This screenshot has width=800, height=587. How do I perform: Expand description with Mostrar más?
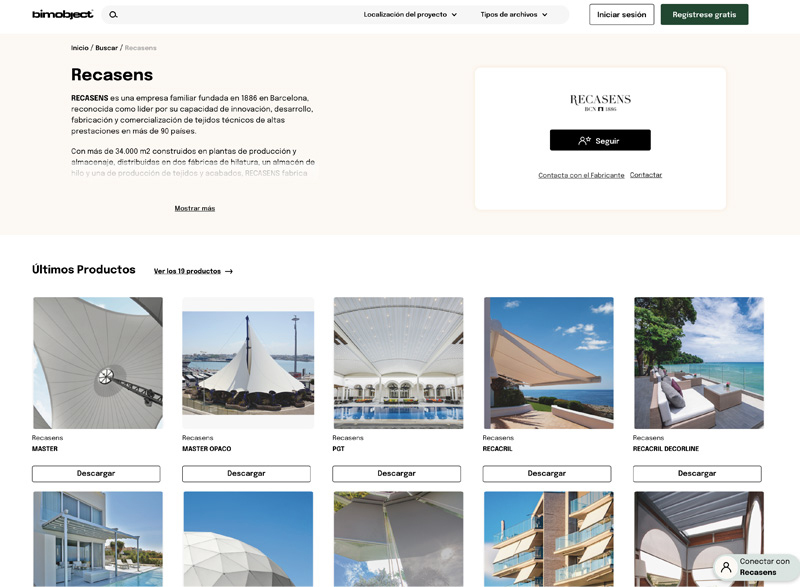pos(195,209)
